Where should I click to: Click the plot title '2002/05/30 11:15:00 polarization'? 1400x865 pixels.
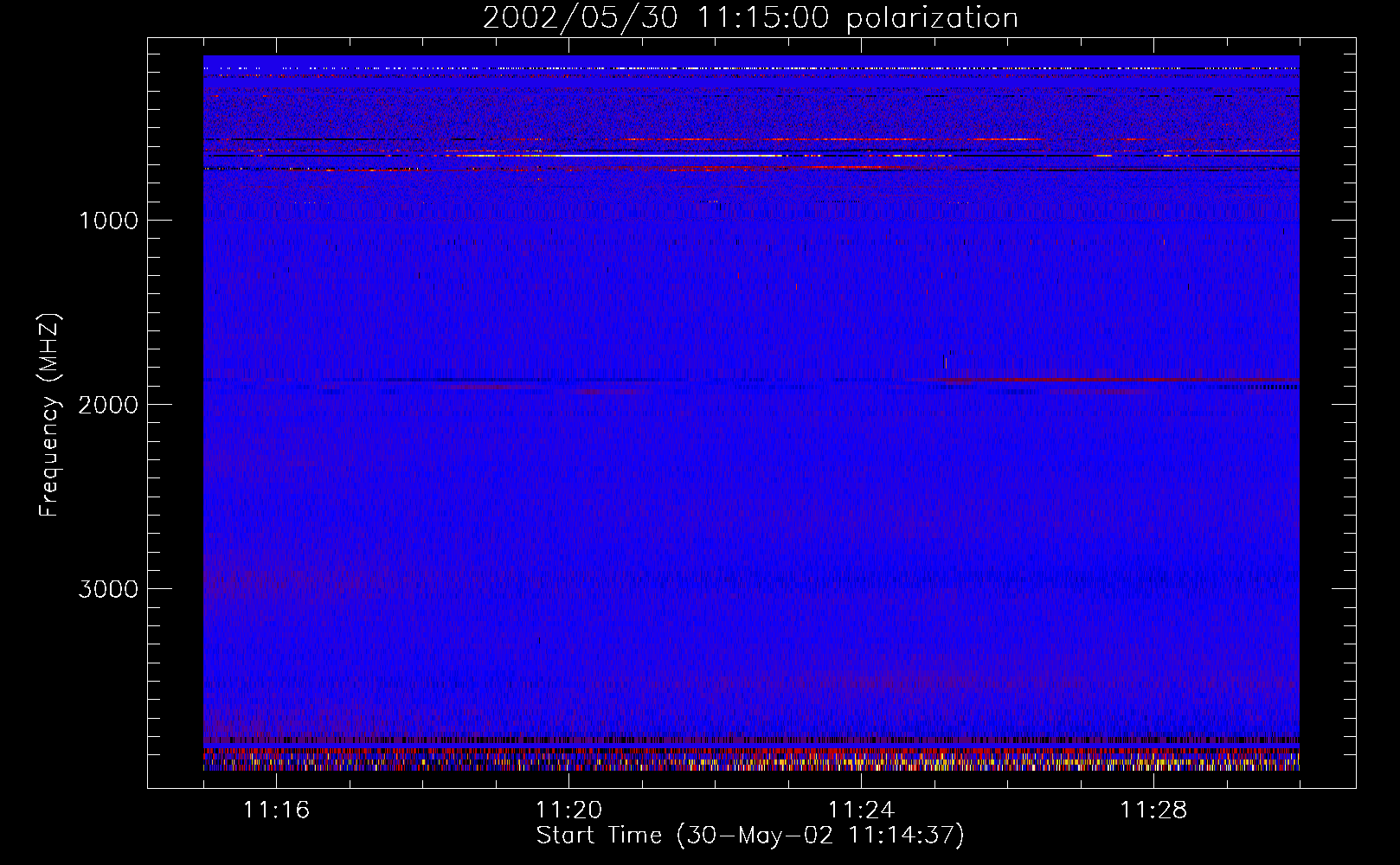click(750, 17)
